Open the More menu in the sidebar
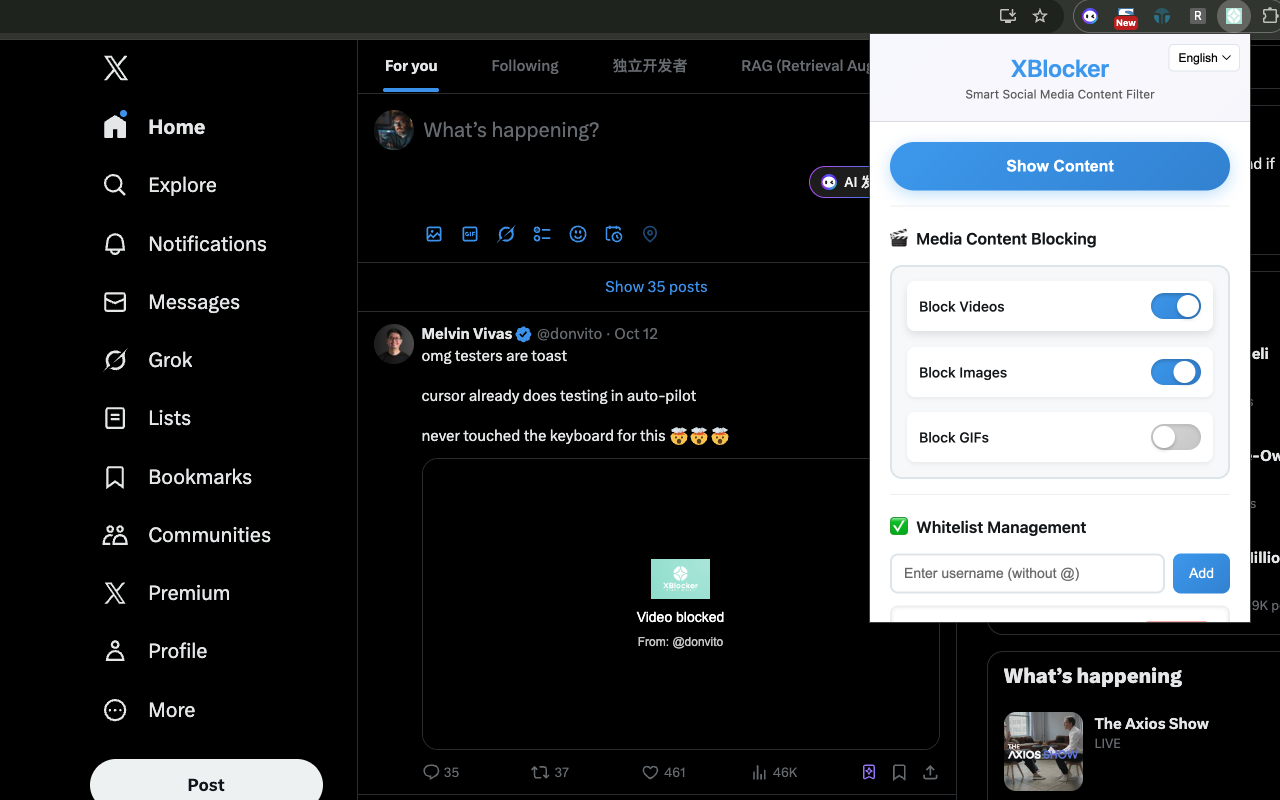 coord(149,710)
